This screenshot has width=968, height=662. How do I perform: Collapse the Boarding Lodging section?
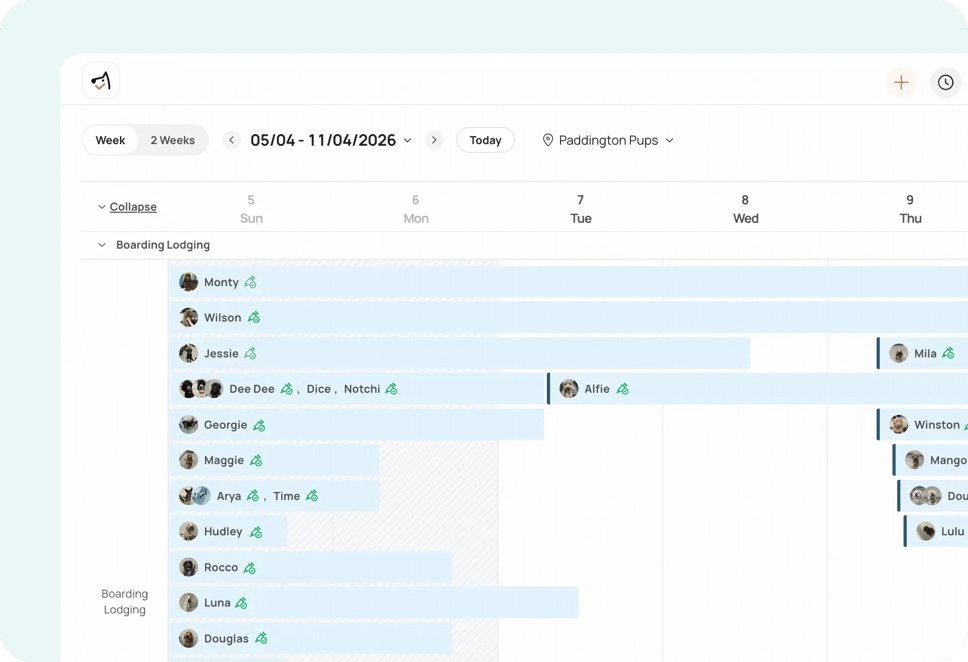tap(102, 245)
